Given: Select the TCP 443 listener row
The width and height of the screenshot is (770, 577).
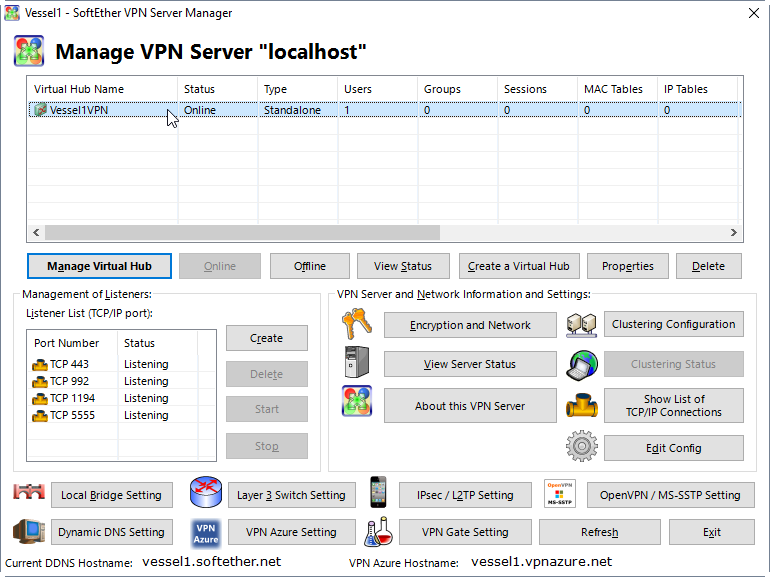Looking at the screenshot, I should (x=121, y=364).
